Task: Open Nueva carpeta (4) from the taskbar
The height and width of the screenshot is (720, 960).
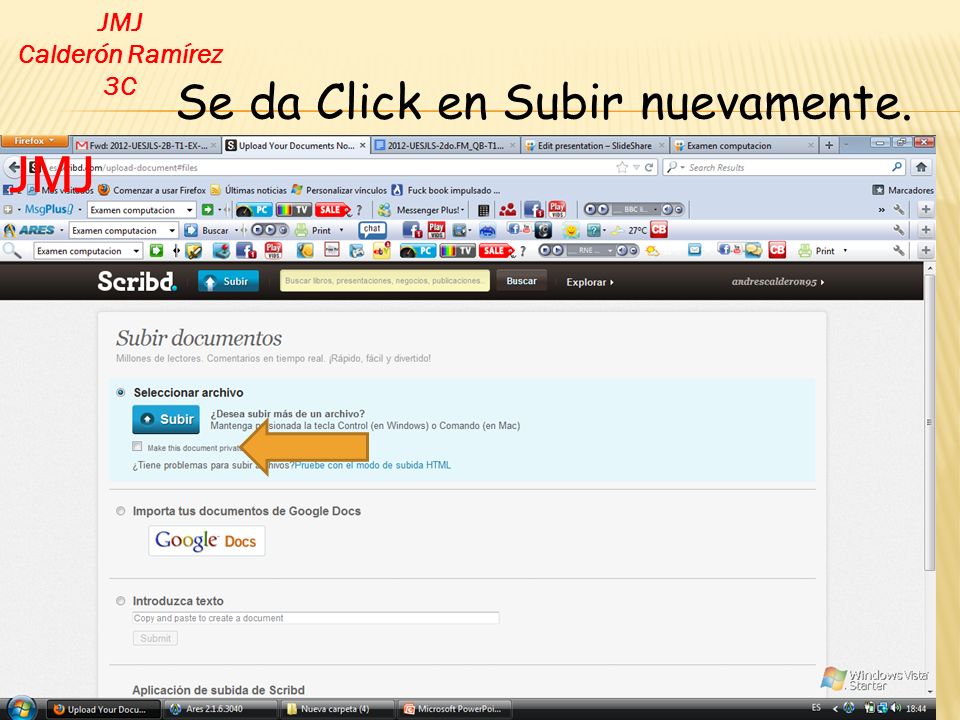Action: [x=336, y=709]
